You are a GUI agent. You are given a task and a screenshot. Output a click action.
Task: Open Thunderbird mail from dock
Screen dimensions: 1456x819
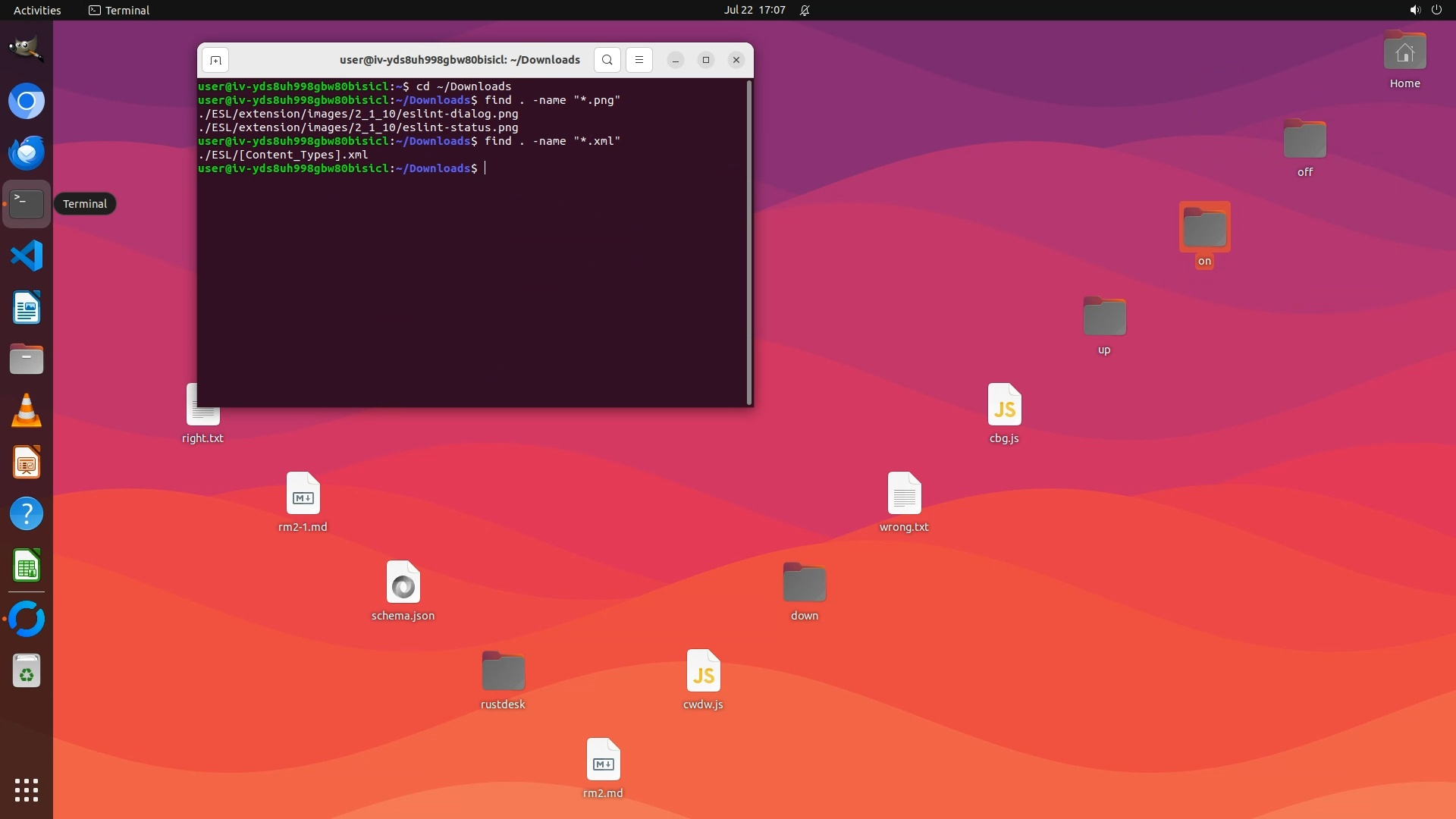[x=27, y=152]
